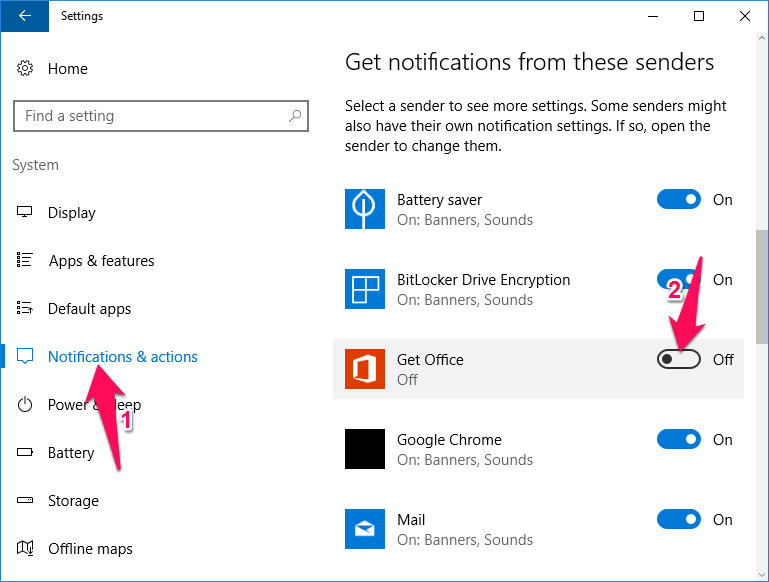Click the Google Chrome black icon
Image resolution: width=769 pixels, height=582 pixels.
[x=365, y=449]
